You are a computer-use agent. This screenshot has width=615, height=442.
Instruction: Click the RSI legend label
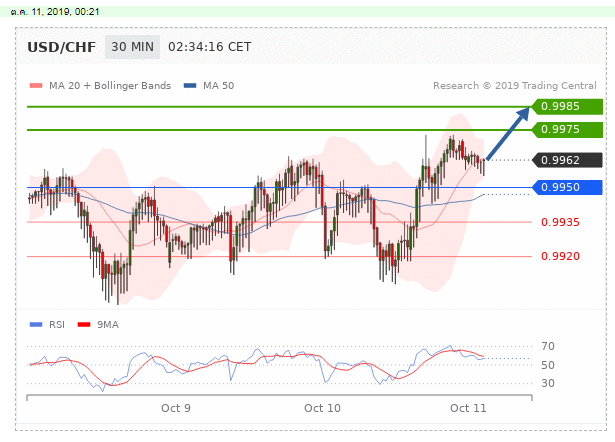coord(57,325)
